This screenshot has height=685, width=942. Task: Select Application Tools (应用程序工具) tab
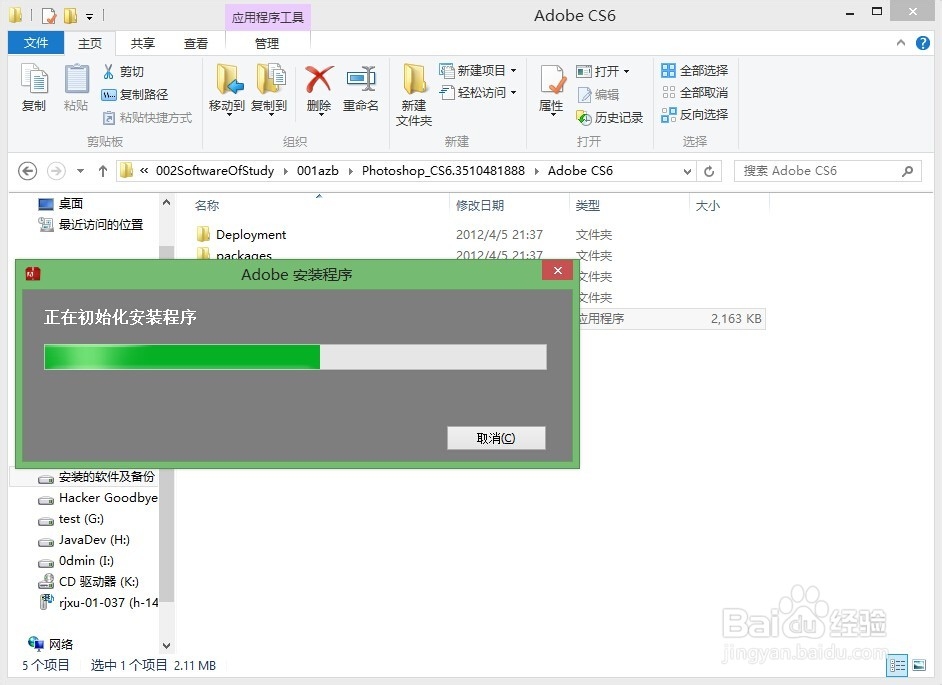pos(268,17)
